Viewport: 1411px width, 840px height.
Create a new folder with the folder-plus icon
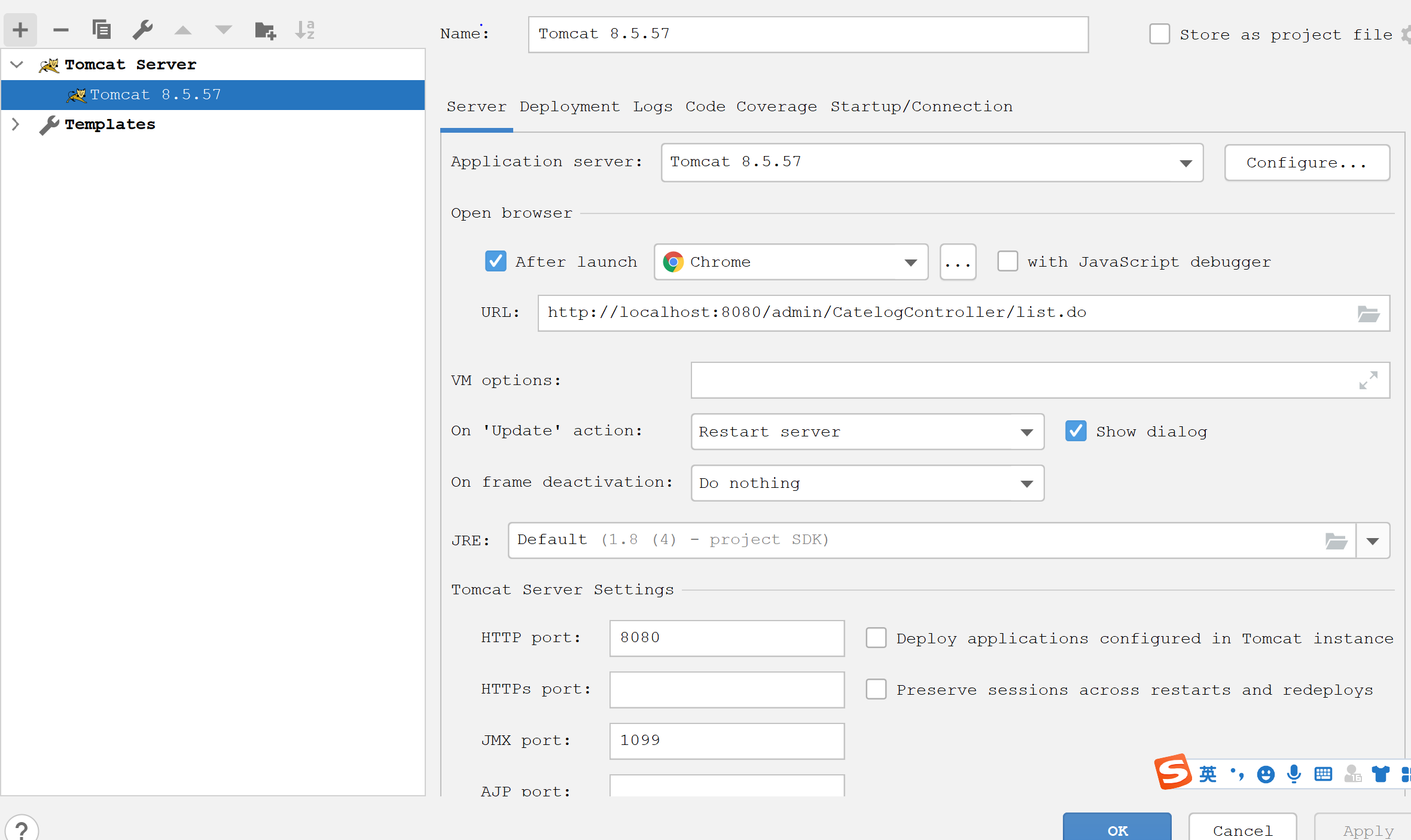pos(265,30)
